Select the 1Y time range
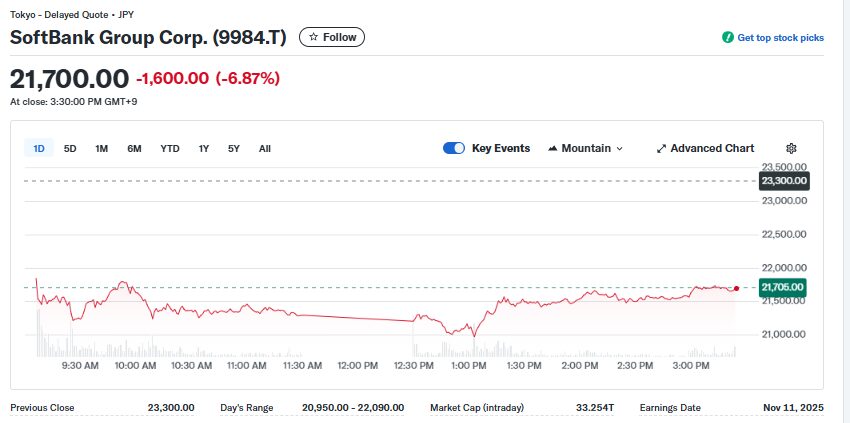Viewport: 850px width, 423px height. tap(203, 148)
